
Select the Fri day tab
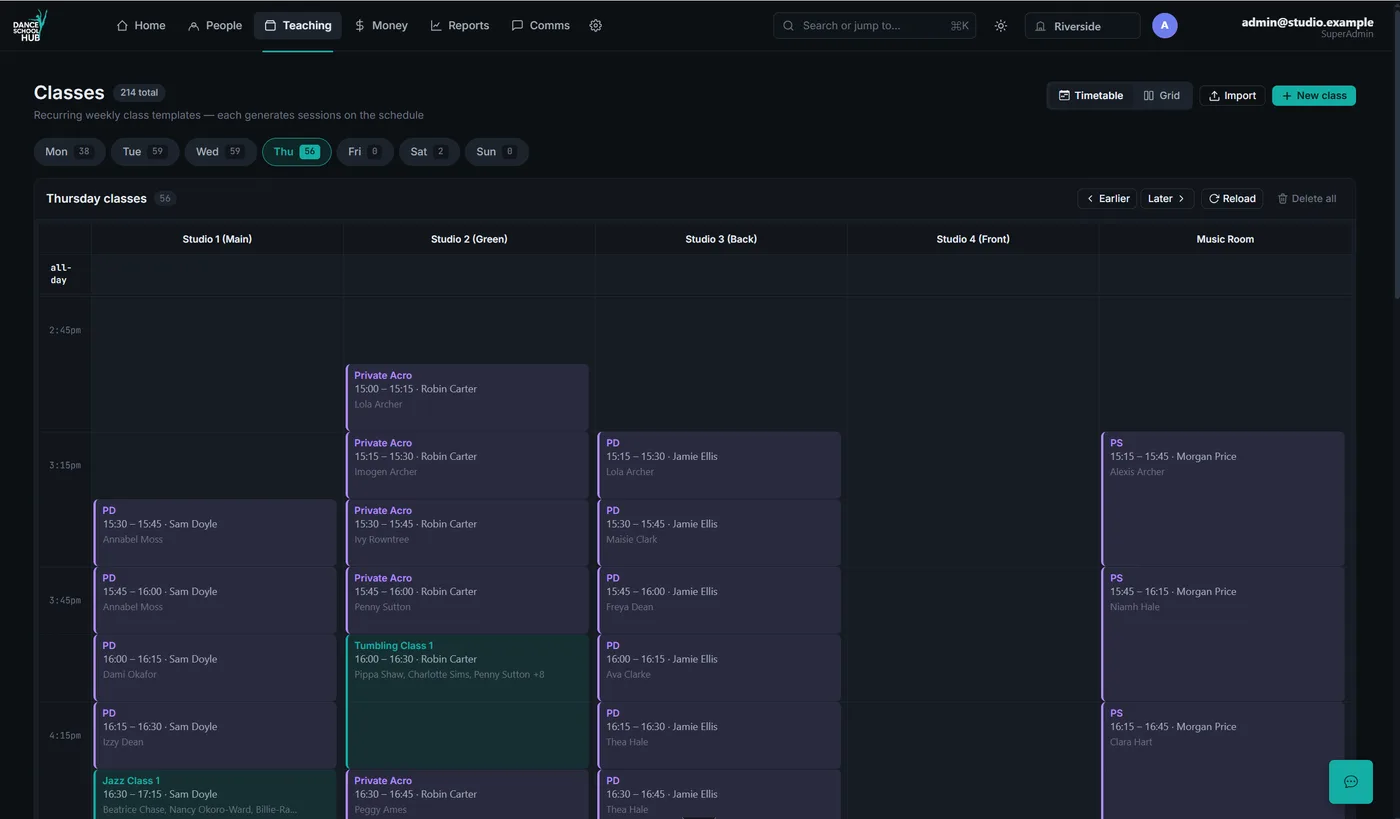pyautogui.click(x=365, y=152)
